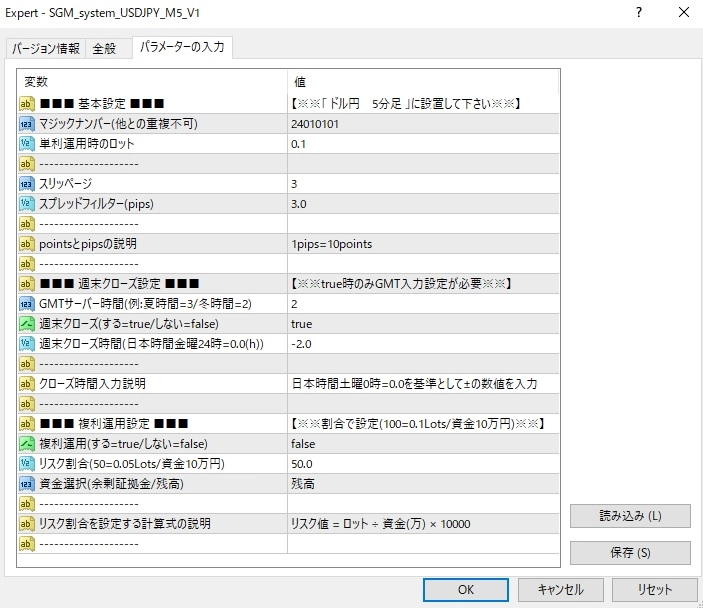The height and width of the screenshot is (608, 703).
Task: Select the マジックナンバー(他との重複不可) row label
Action: 118,124
